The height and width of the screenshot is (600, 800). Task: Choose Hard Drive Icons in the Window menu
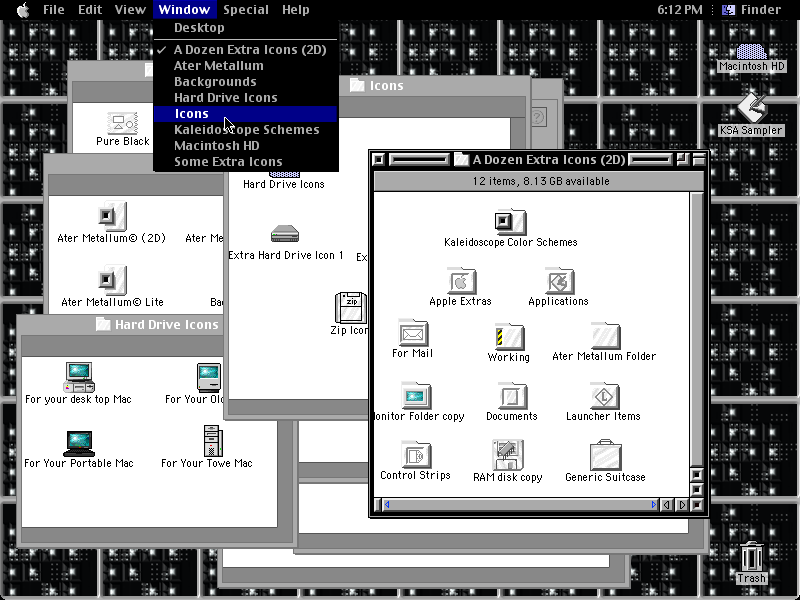[245, 97]
